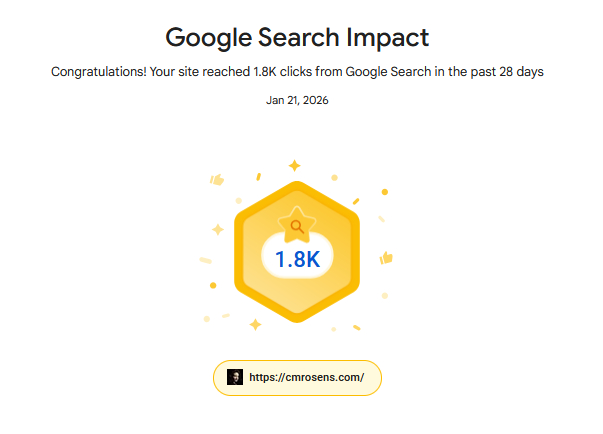Image resolution: width=603 pixels, height=434 pixels.
Task: Click the sparkle star above the badge
Action: coord(294,165)
